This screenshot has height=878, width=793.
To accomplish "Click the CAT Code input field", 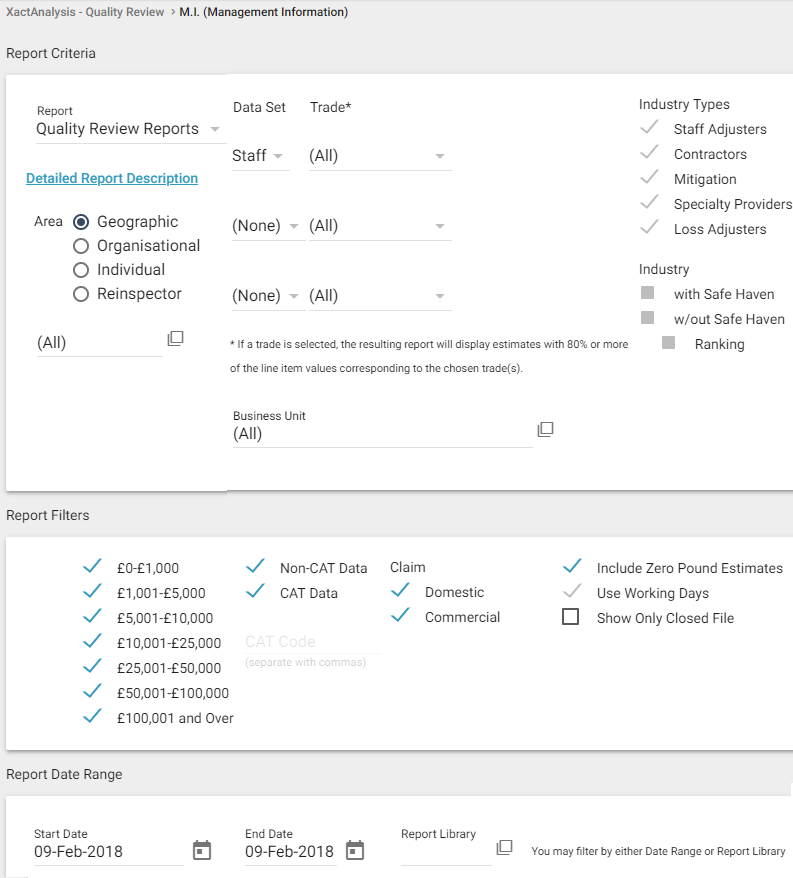I will click(310, 642).
